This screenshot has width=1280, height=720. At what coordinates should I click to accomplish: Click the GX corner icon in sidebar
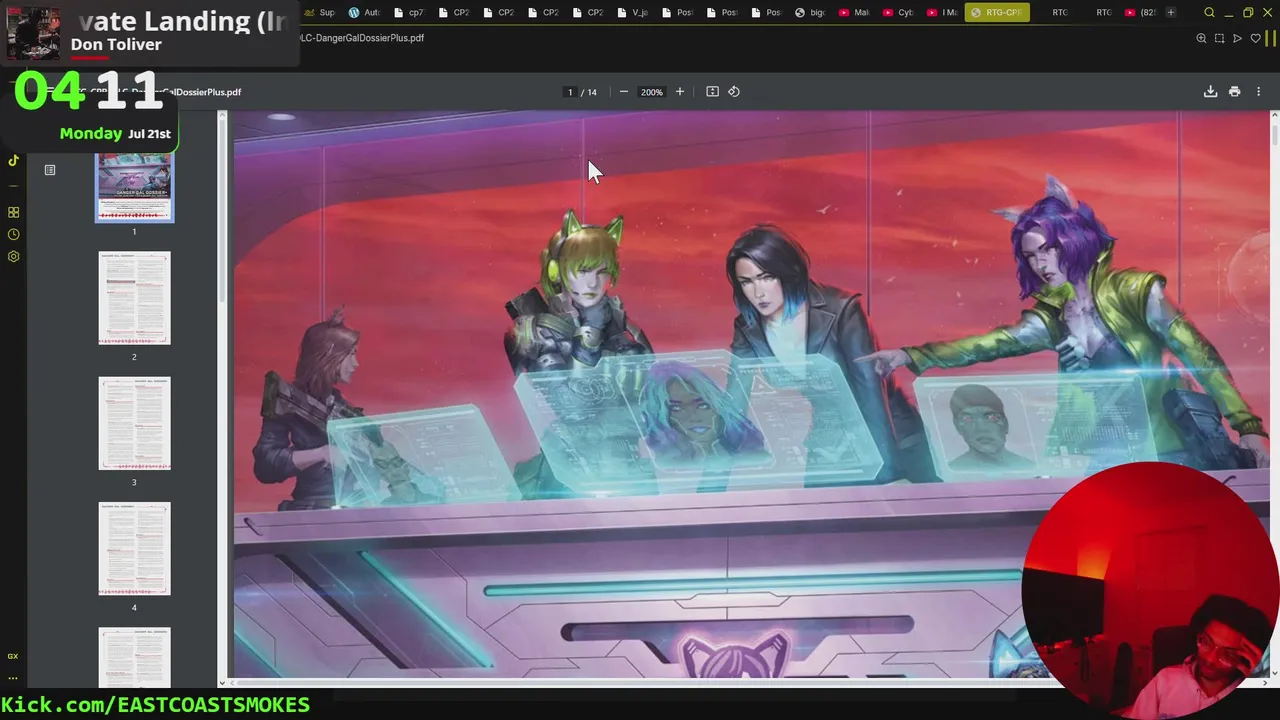coord(13,656)
